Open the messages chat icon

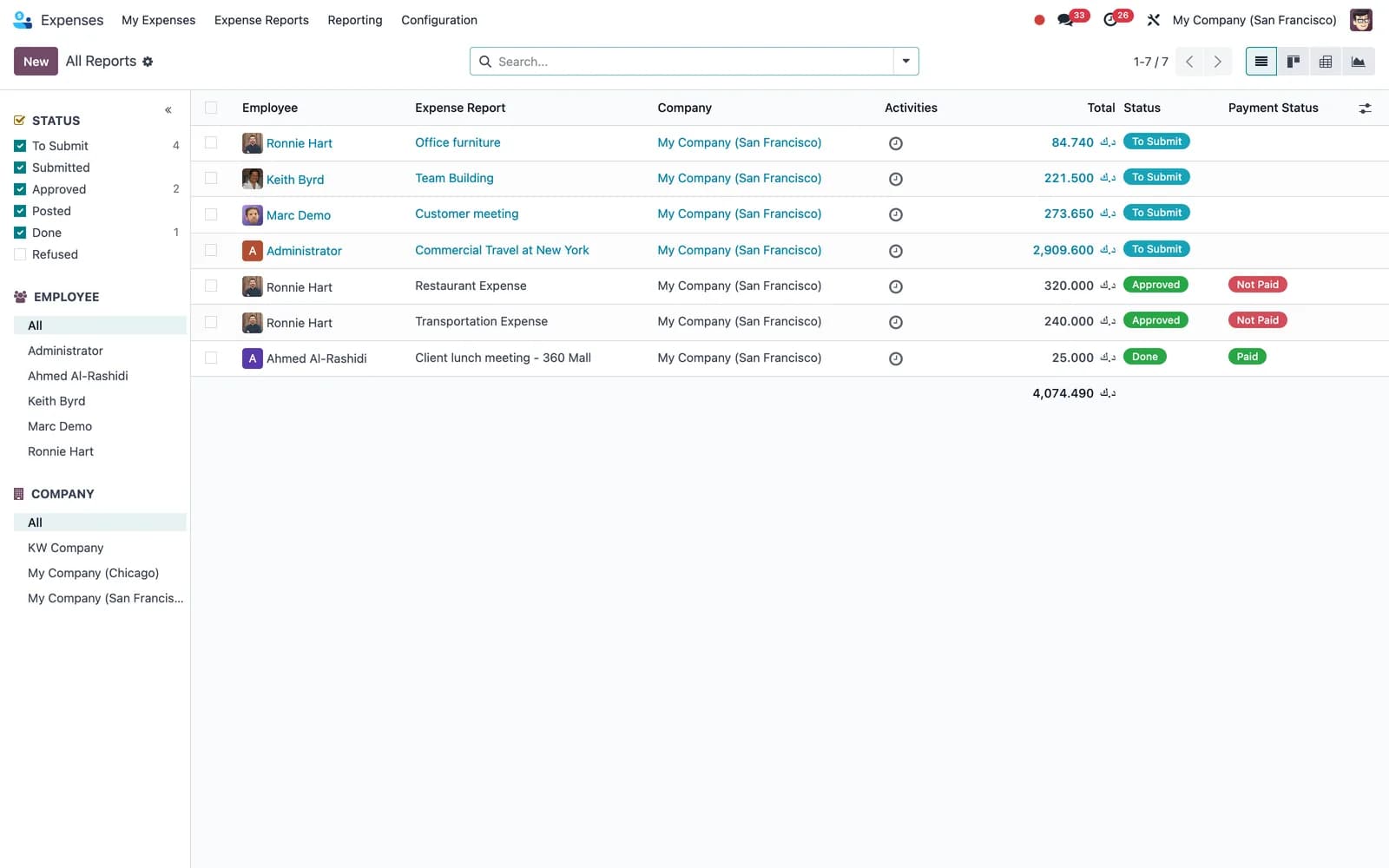coord(1066,20)
